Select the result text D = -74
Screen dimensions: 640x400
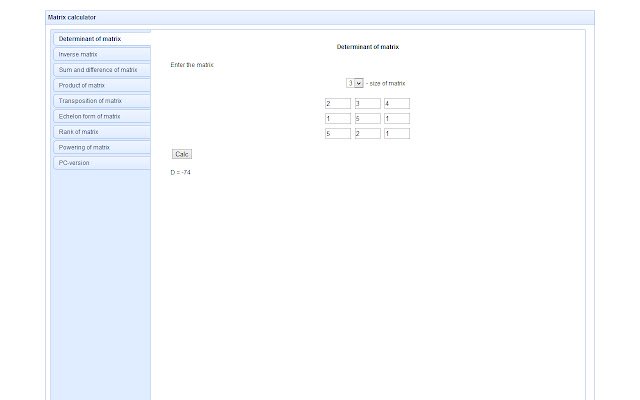pos(180,172)
